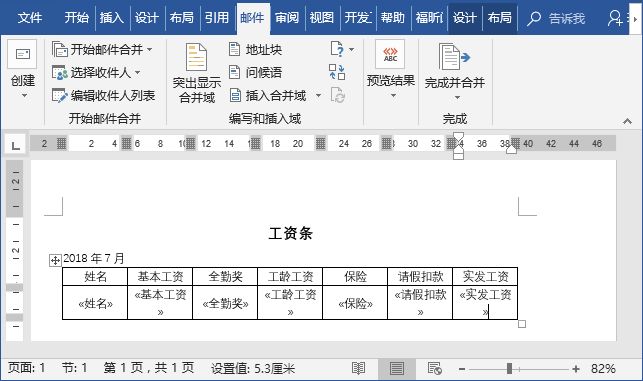Collapse the ribbon with the arrow

627,121
